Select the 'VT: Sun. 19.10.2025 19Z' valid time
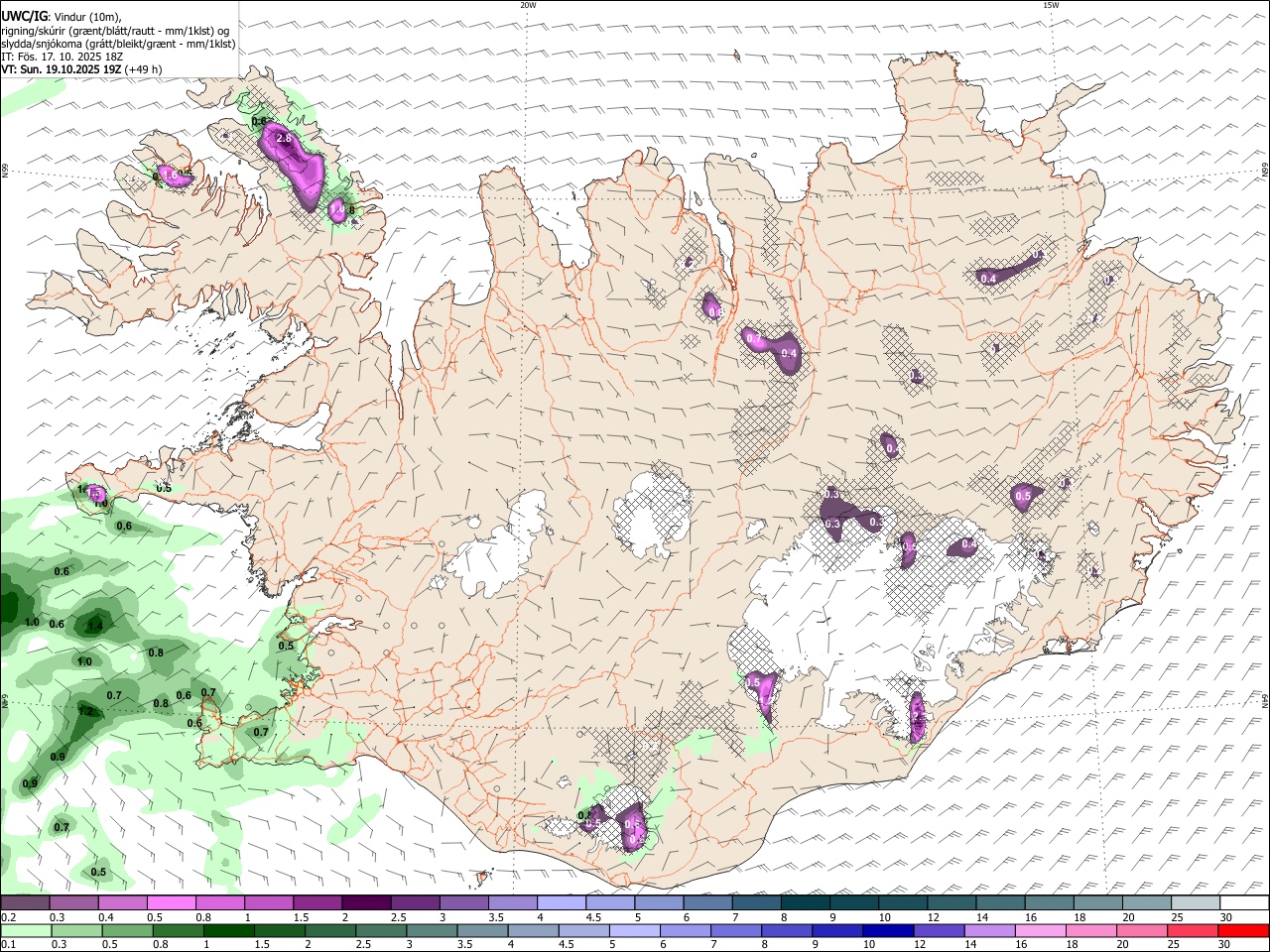The image size is (1270, 952). [63, 69]
